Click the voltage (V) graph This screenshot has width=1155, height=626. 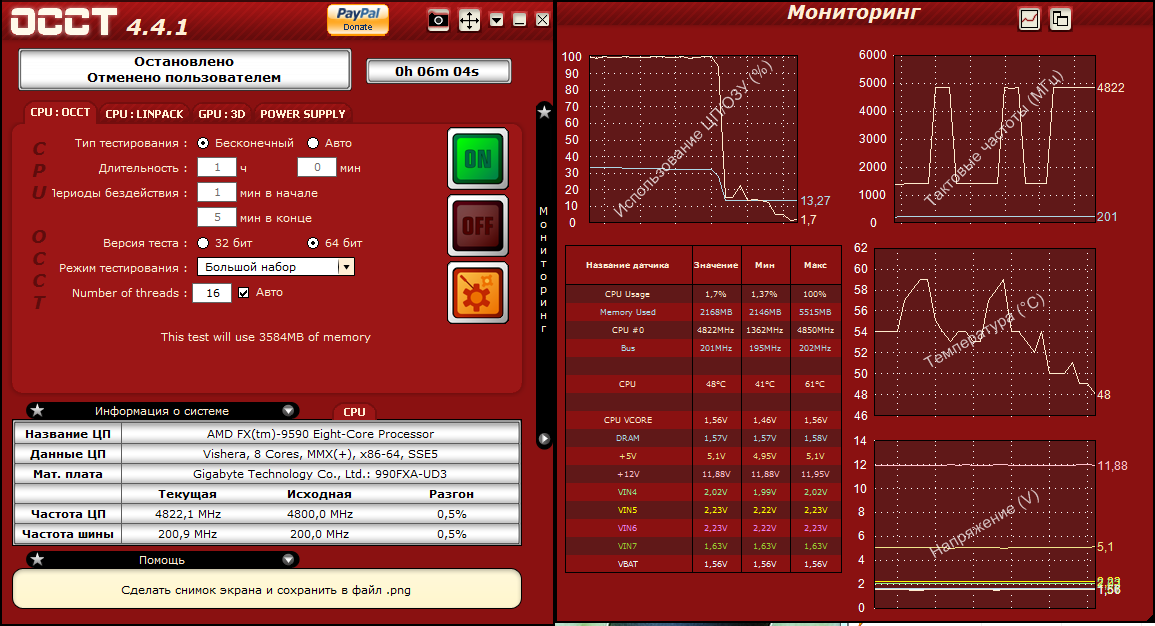pyautogui.click(x=985, y=524)
